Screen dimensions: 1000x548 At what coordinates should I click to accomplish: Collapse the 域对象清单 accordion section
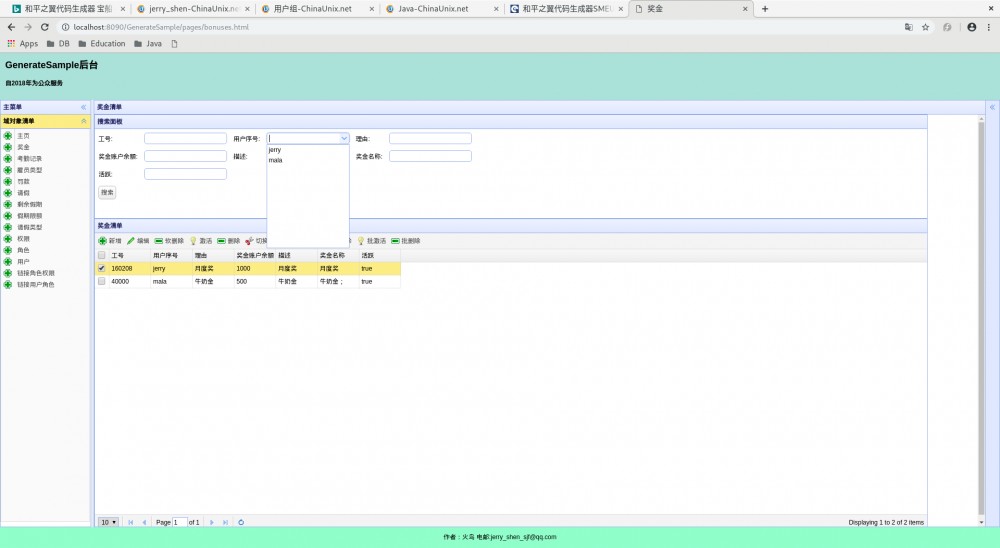pos(84,121)
